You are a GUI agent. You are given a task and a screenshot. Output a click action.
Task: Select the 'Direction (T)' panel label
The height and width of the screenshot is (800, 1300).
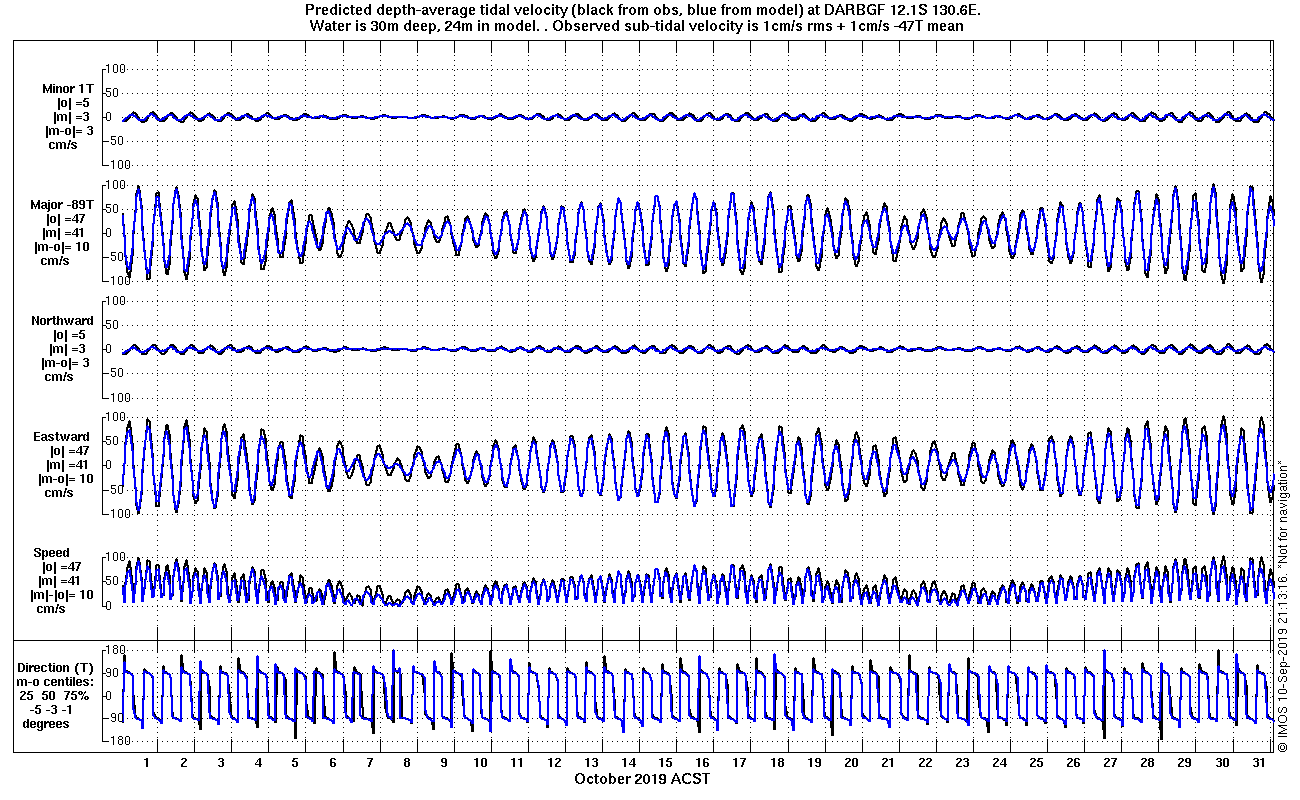[x=57, y=668]
